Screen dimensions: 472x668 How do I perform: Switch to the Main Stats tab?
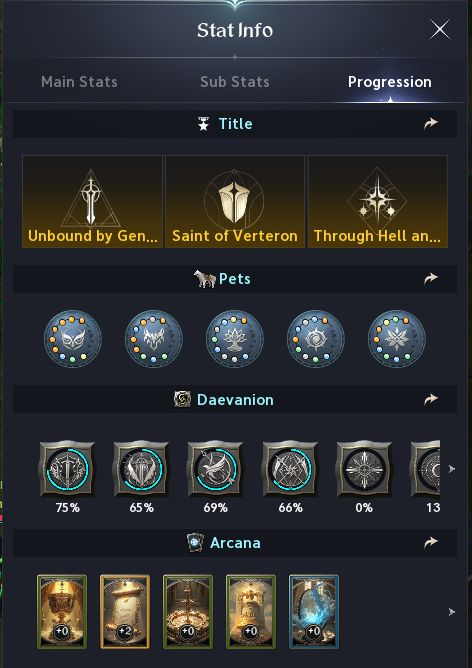click(x=79, y=82)
